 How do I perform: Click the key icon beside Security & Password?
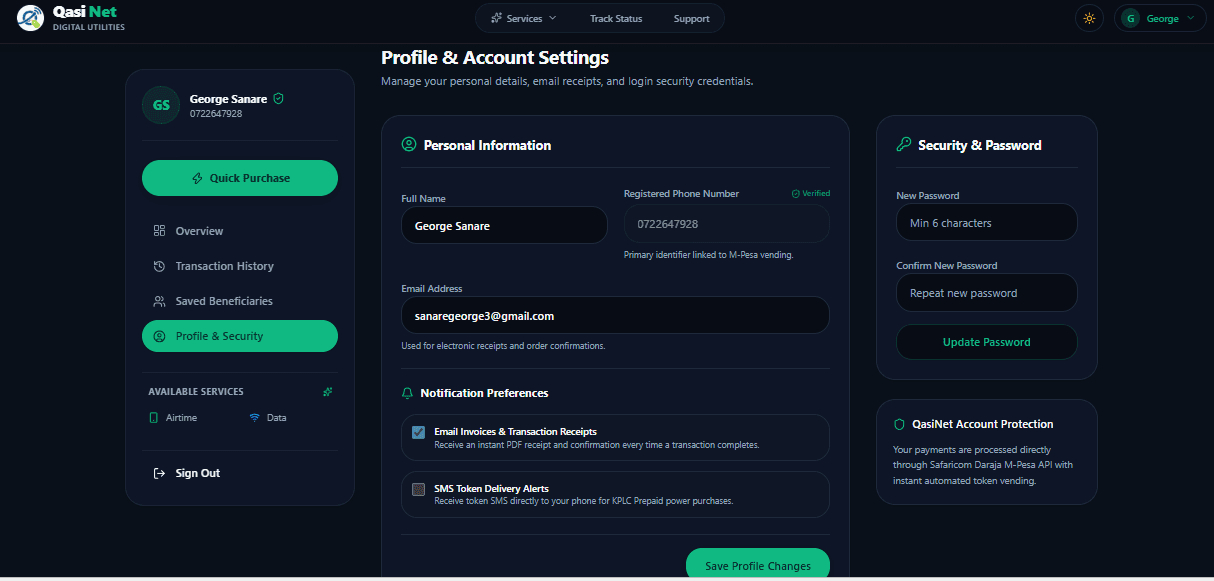coord(903,145)
